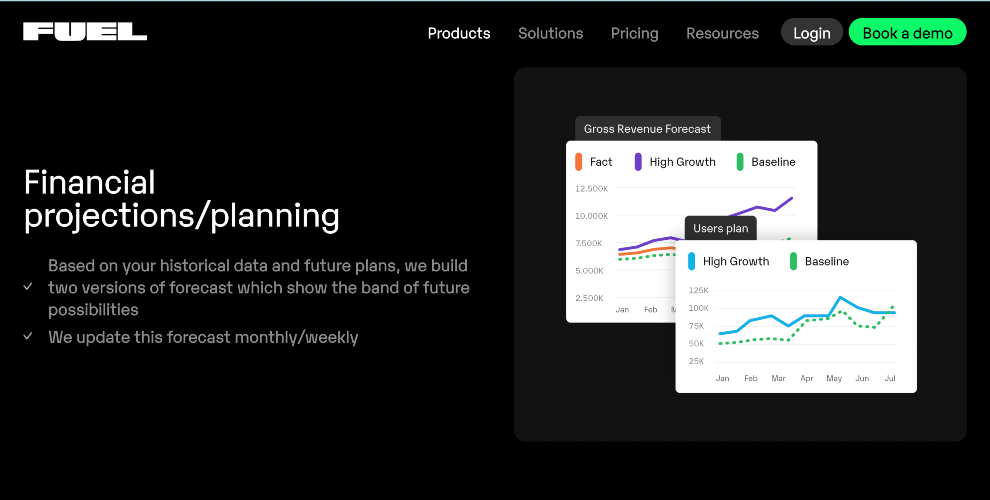Open the Resources menu
990x500 pixels.
click(x=722, y=33)
